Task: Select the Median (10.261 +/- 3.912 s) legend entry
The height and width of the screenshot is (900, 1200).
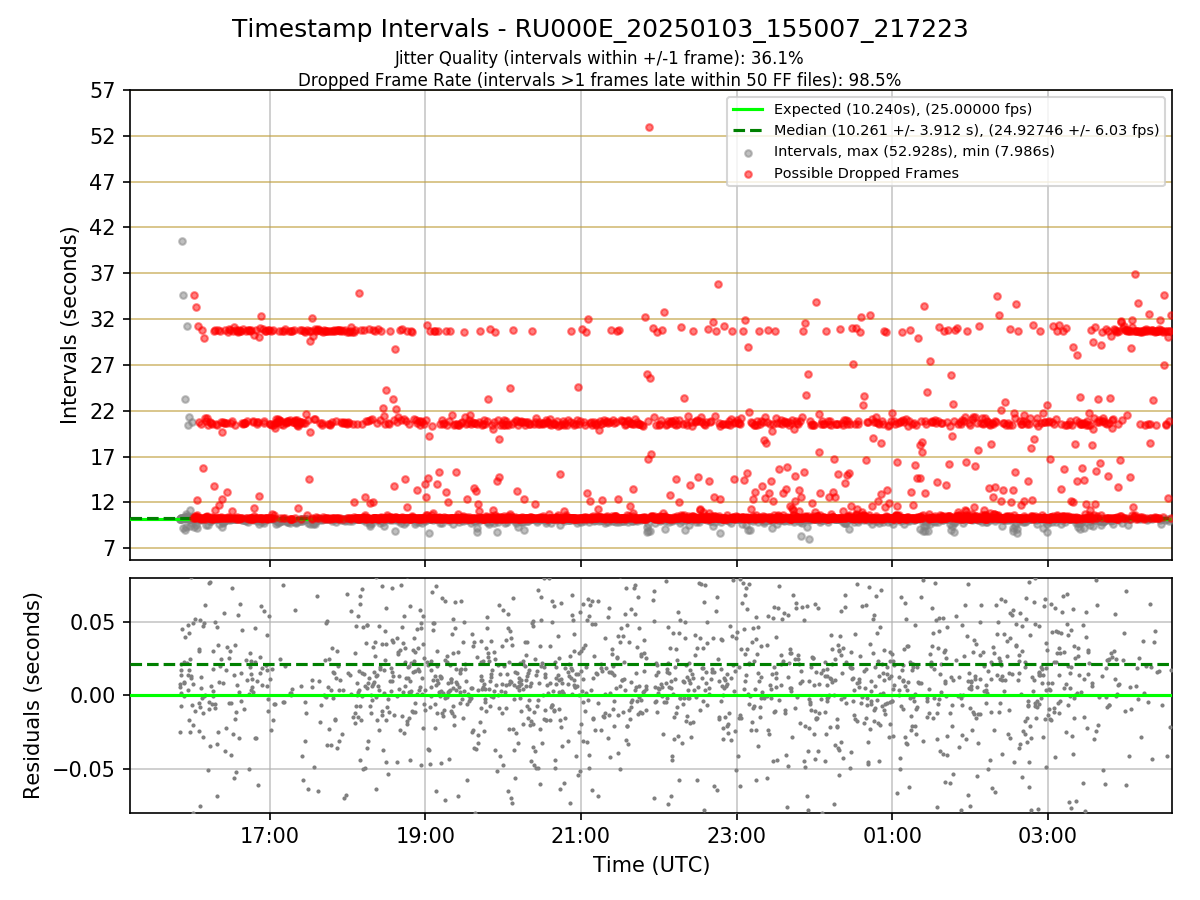Action: pyautogui.click(x=966, y=130)
